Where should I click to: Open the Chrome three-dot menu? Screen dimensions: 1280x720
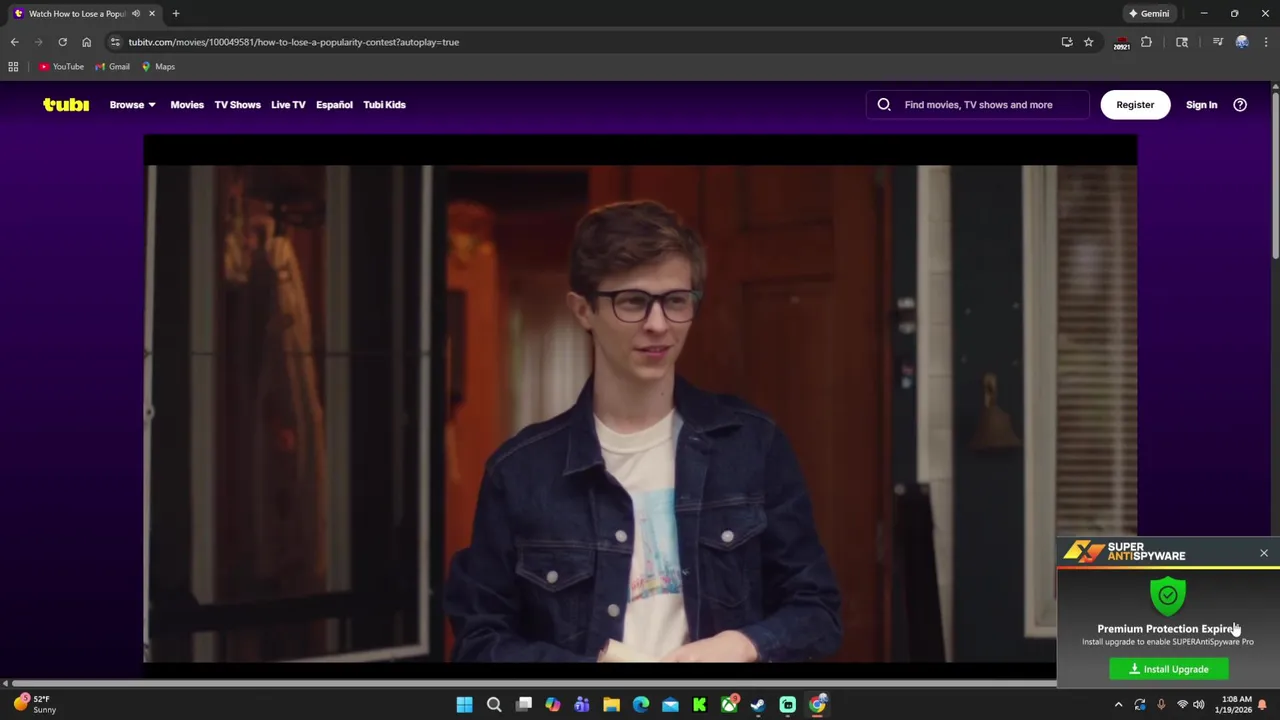tap(1266, 42)
